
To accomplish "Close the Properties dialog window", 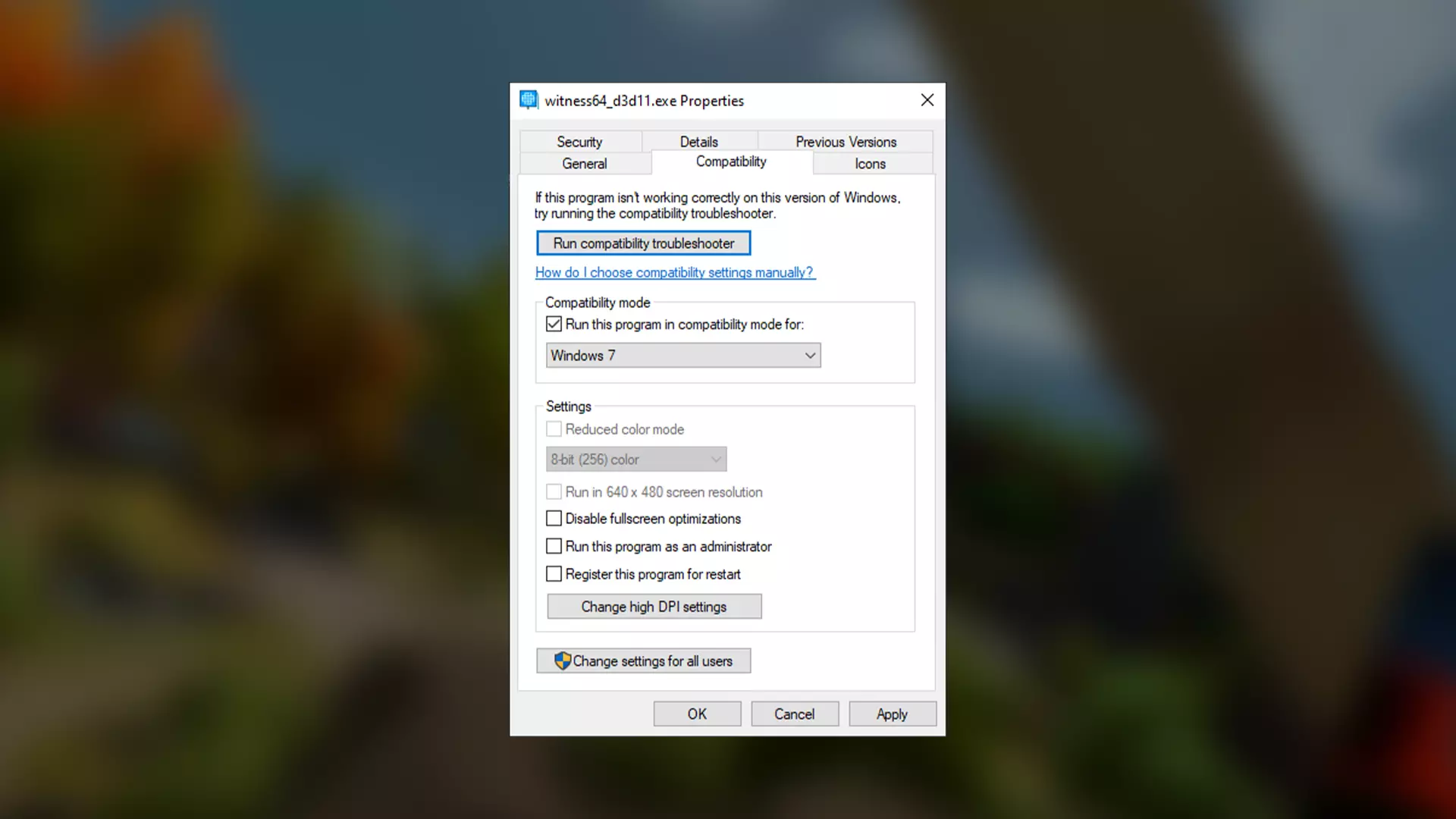I will [927, 100].
